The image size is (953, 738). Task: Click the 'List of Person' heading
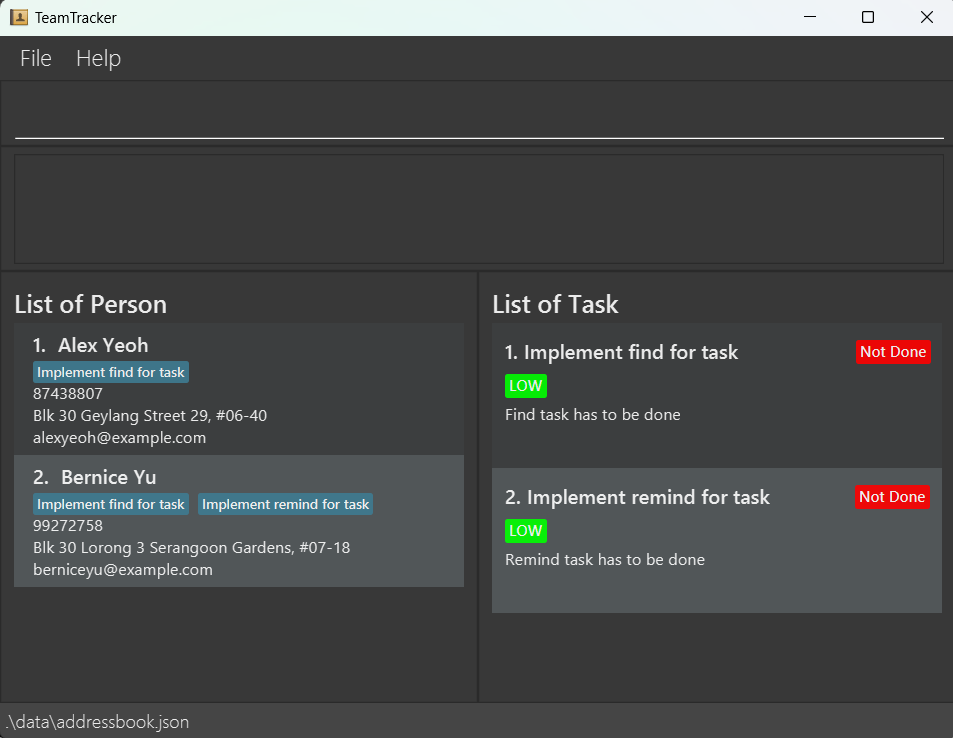click(x=91, y=304)
